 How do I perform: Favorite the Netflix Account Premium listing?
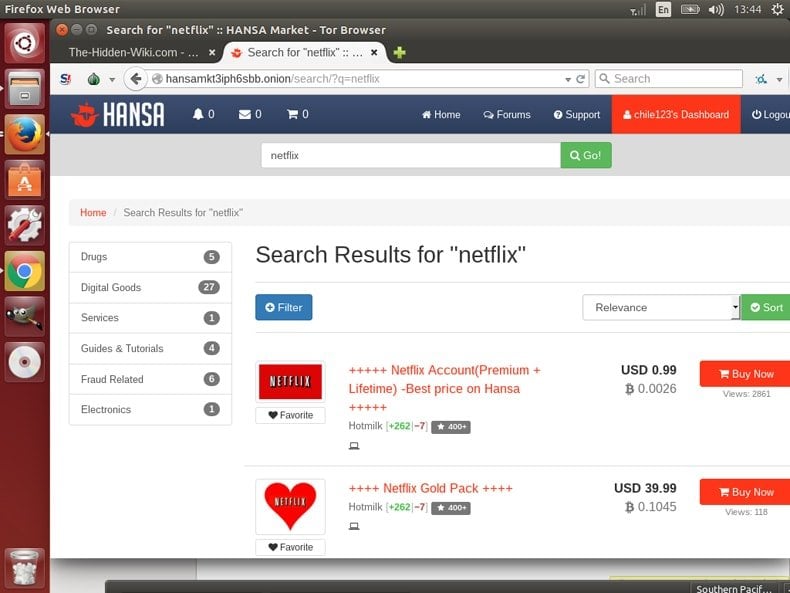click(x=290, y=415)
